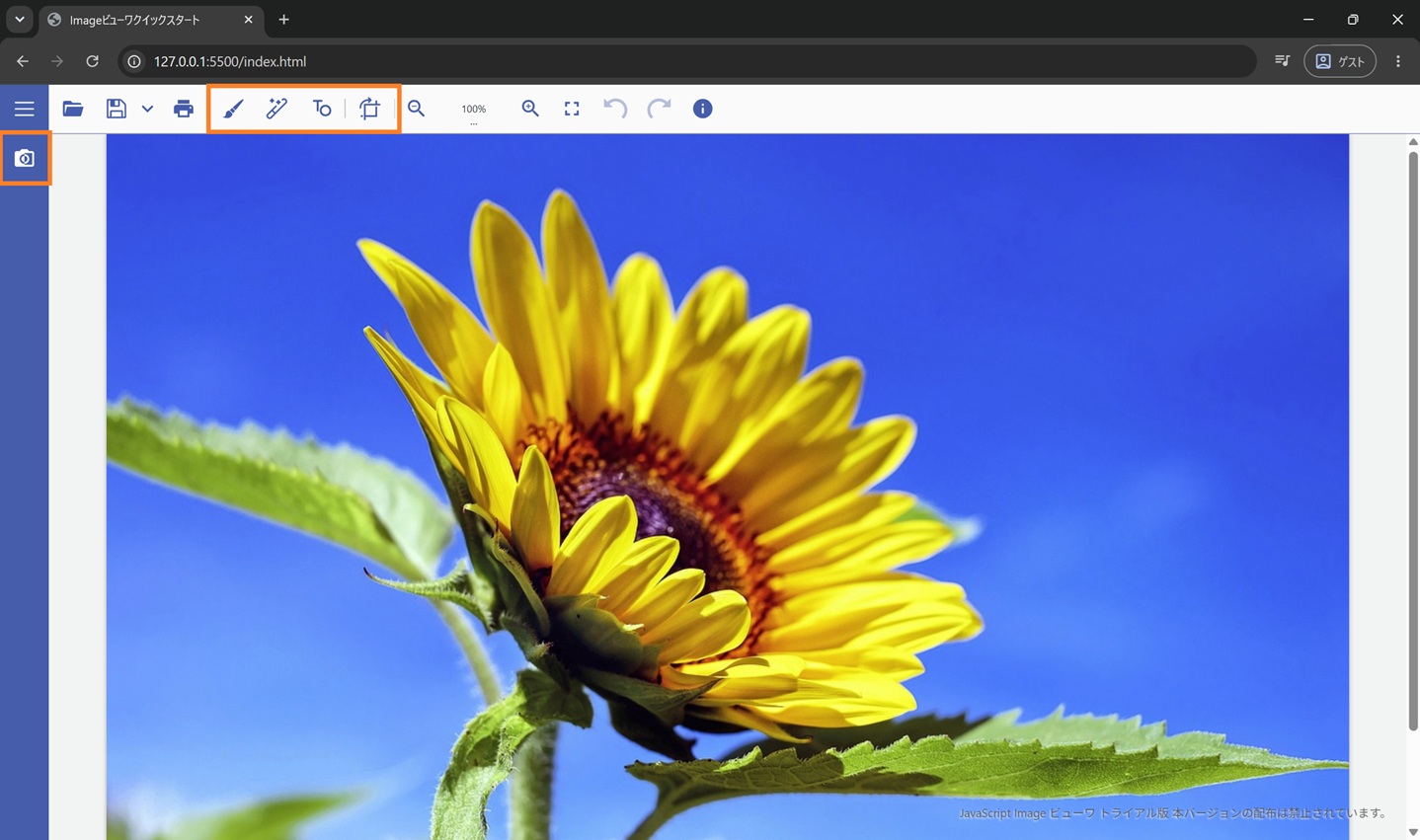View site information icon in address bar
The width and height of the screenshot is (1420, 840).
tap(134, 61)
